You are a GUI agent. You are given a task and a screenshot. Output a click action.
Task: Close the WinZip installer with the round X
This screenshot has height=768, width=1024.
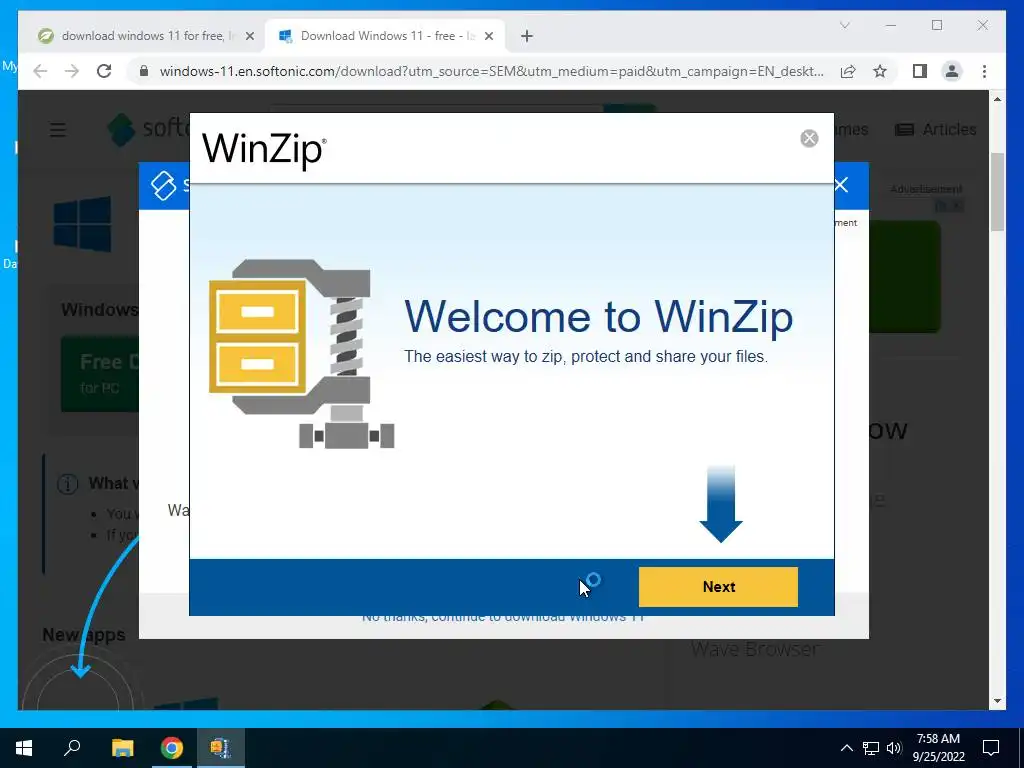(809, 138)
